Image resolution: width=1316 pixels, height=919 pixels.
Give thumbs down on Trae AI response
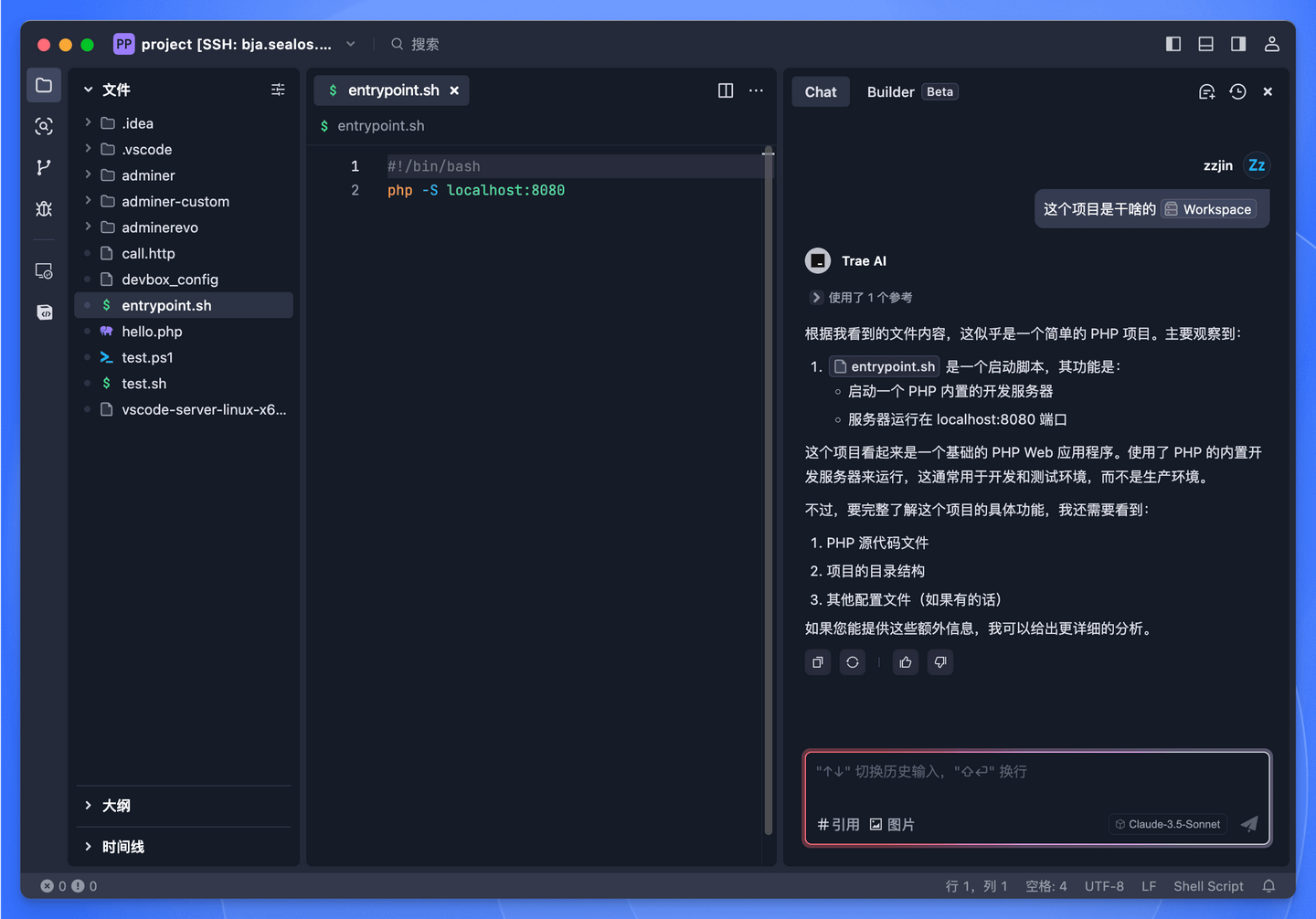[x=939, y=661]
